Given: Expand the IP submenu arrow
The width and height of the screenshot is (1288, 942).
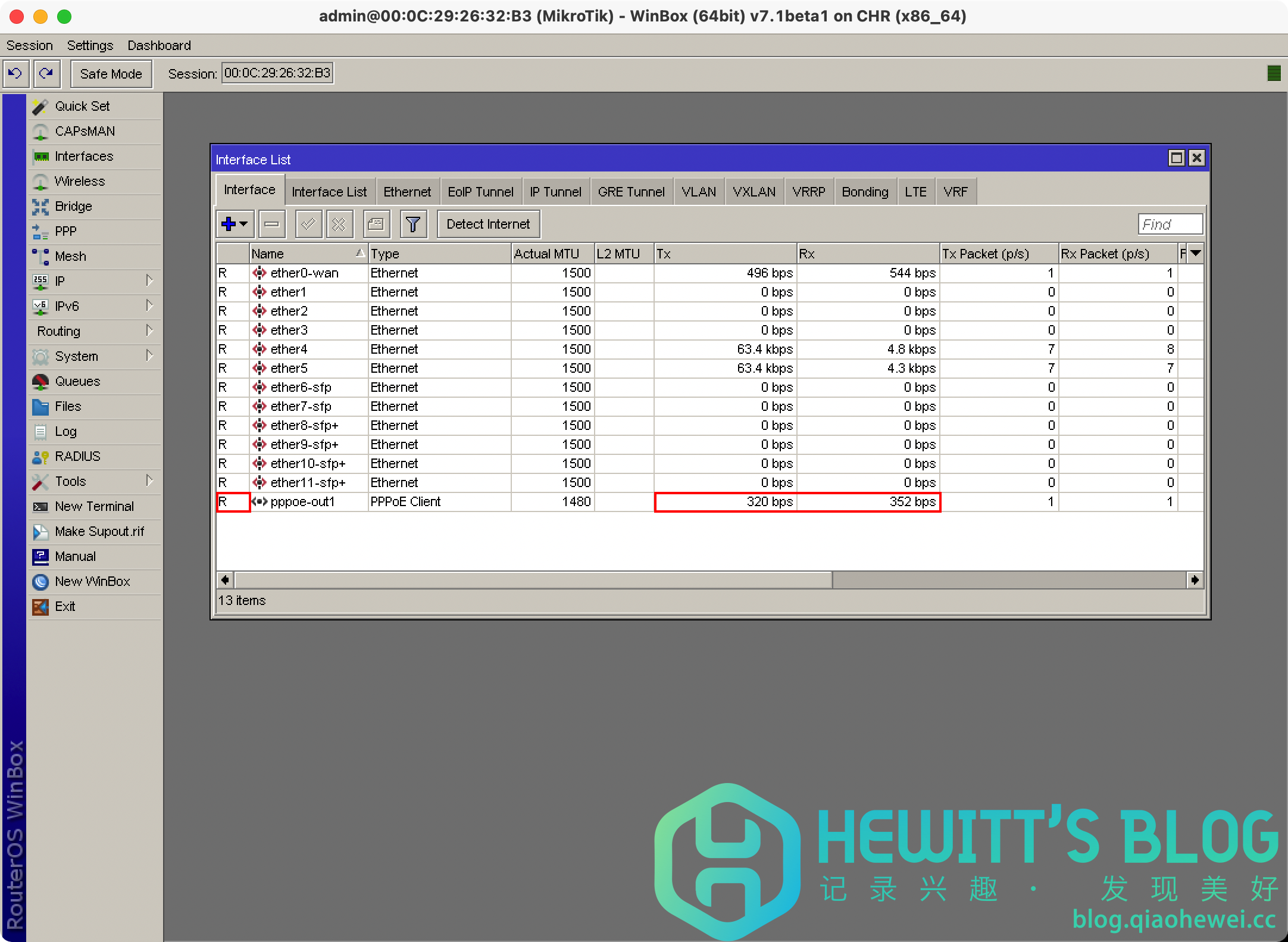Looking at the screenshot, I should [x=149, y=280].
